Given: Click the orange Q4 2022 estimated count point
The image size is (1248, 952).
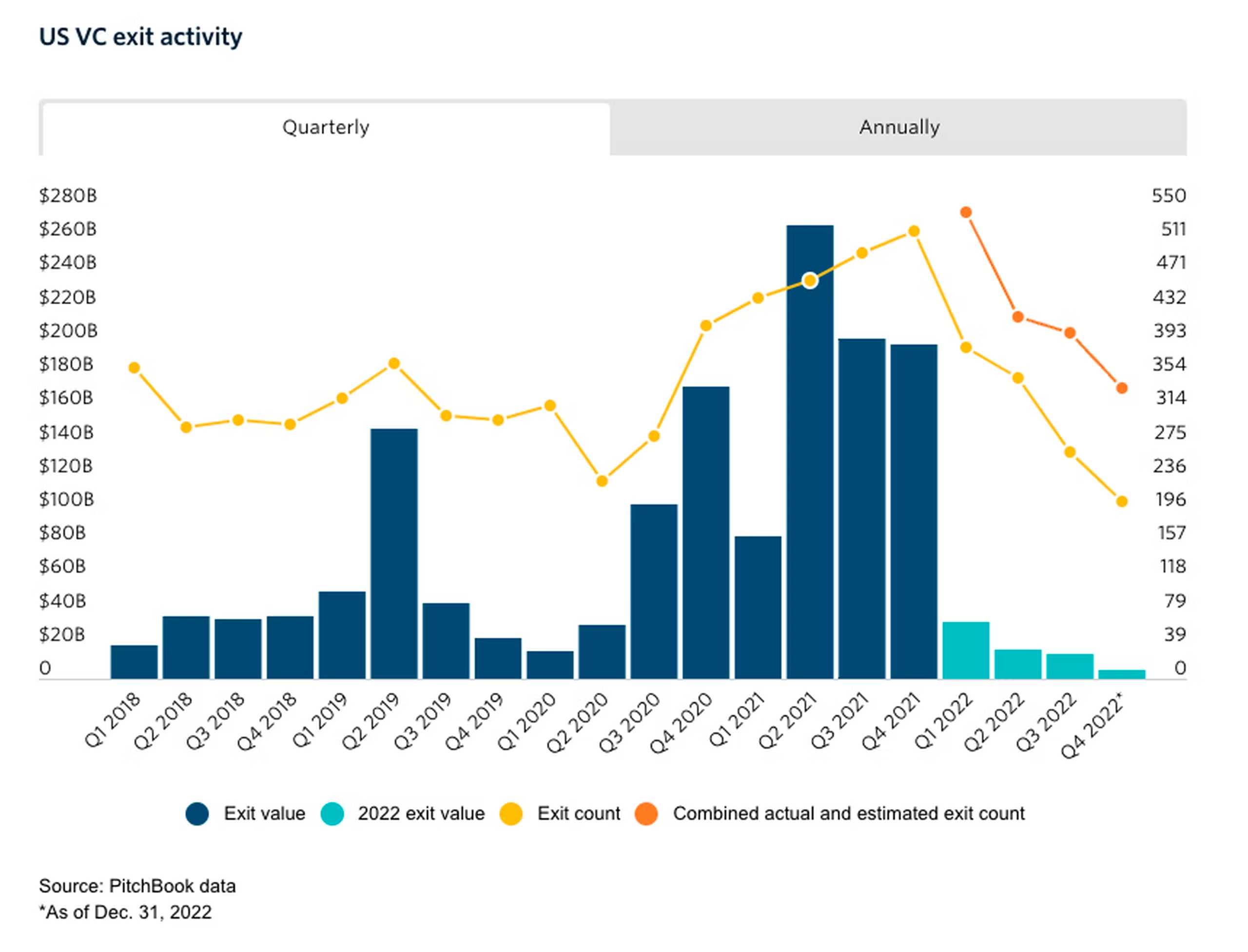Looking at the screenshot, I should [1122, 388].
